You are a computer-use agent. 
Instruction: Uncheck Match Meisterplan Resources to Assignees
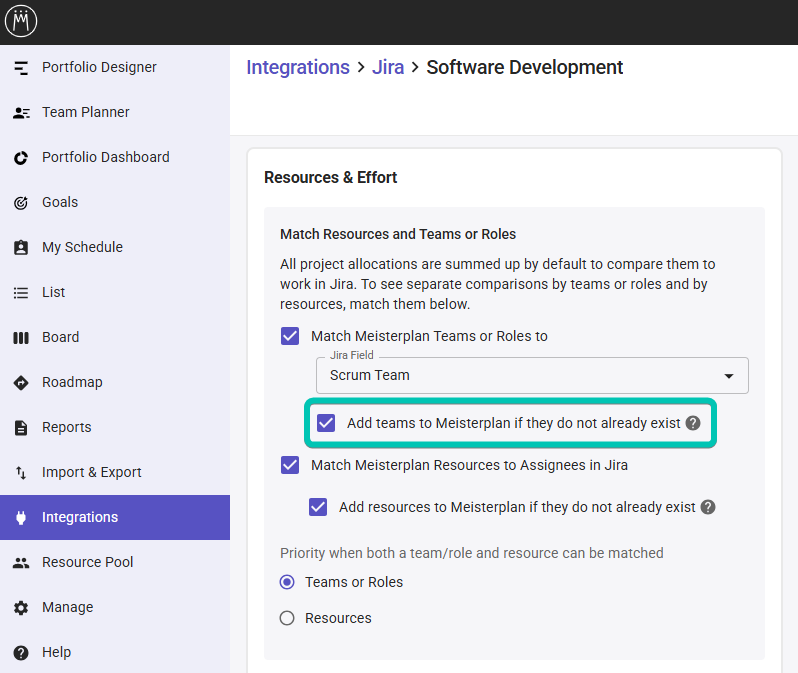(x=290, y=465)
